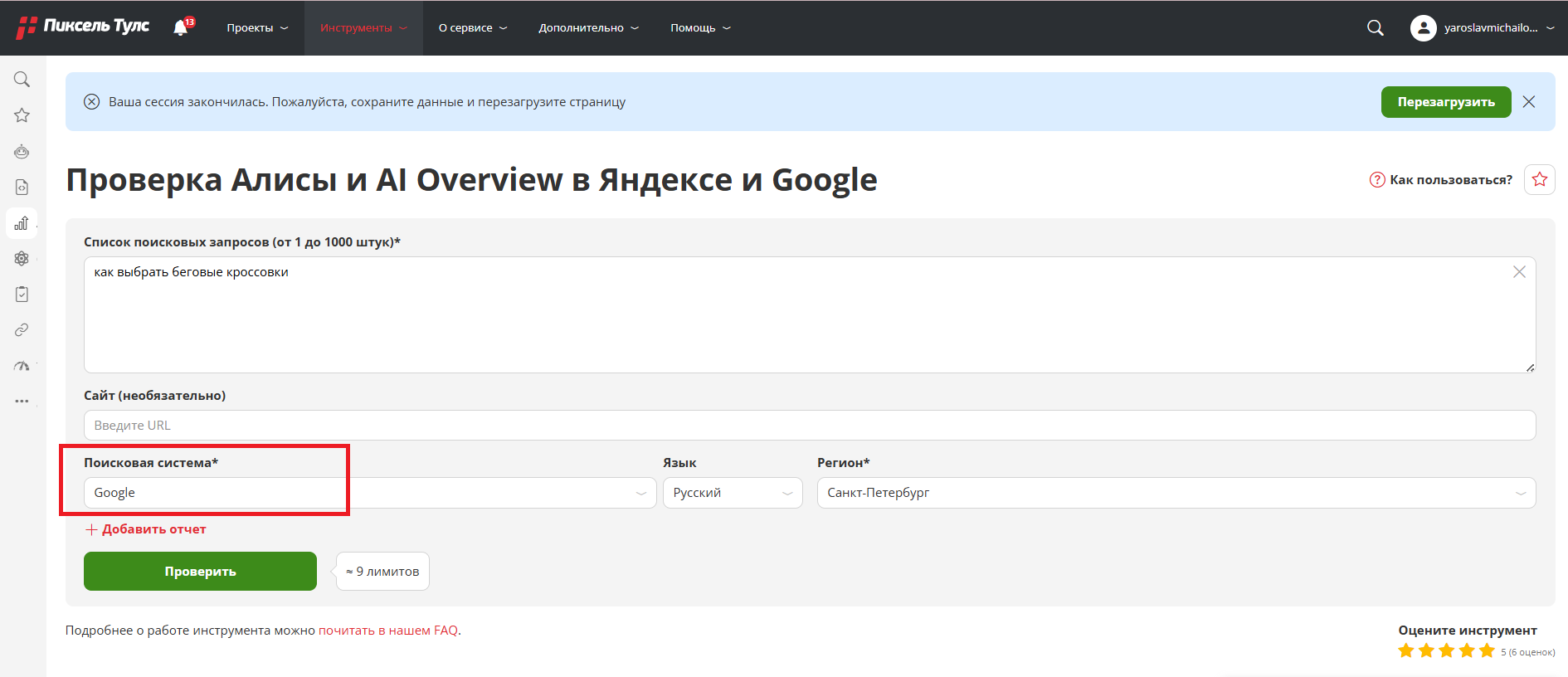Dismiss the session expired notification
Viewport: 1568px width, 677px height.
pos(1529,102)
